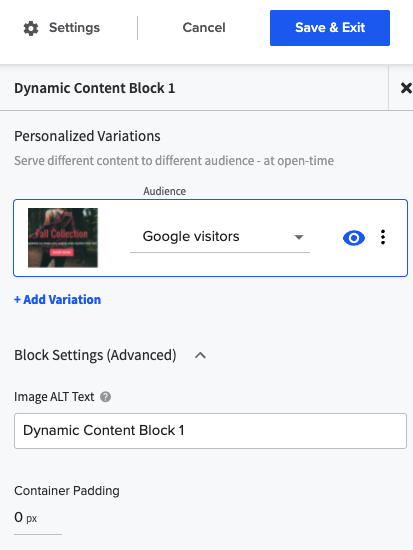
Task: Click the Container Padding label
Action: pyautogui.click(x=67, y=490)
